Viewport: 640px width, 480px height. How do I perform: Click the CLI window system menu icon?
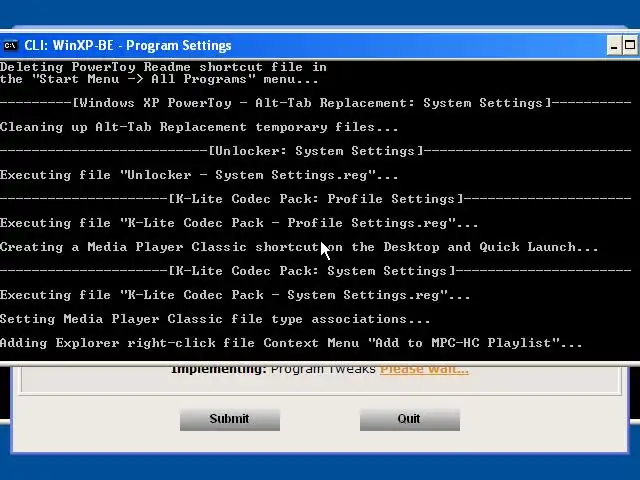(x=10, y=45)
